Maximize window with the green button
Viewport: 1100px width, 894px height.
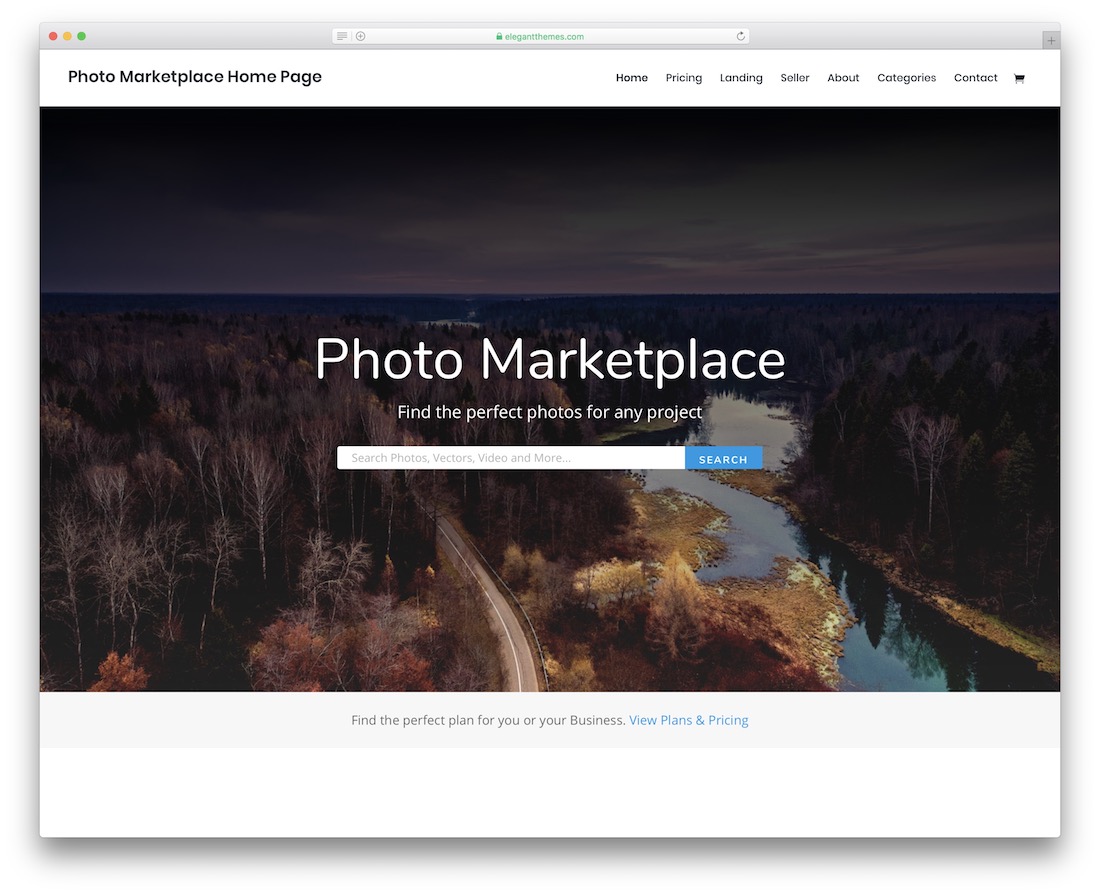[81, 36]
